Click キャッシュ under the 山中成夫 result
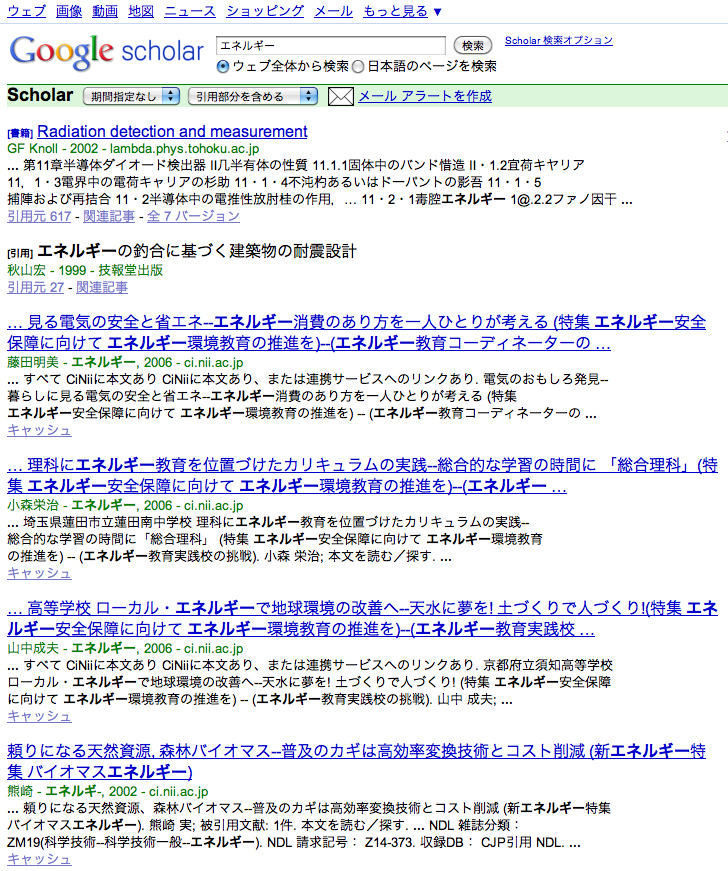This screenshot has height=871, width=728. [39, 717]
